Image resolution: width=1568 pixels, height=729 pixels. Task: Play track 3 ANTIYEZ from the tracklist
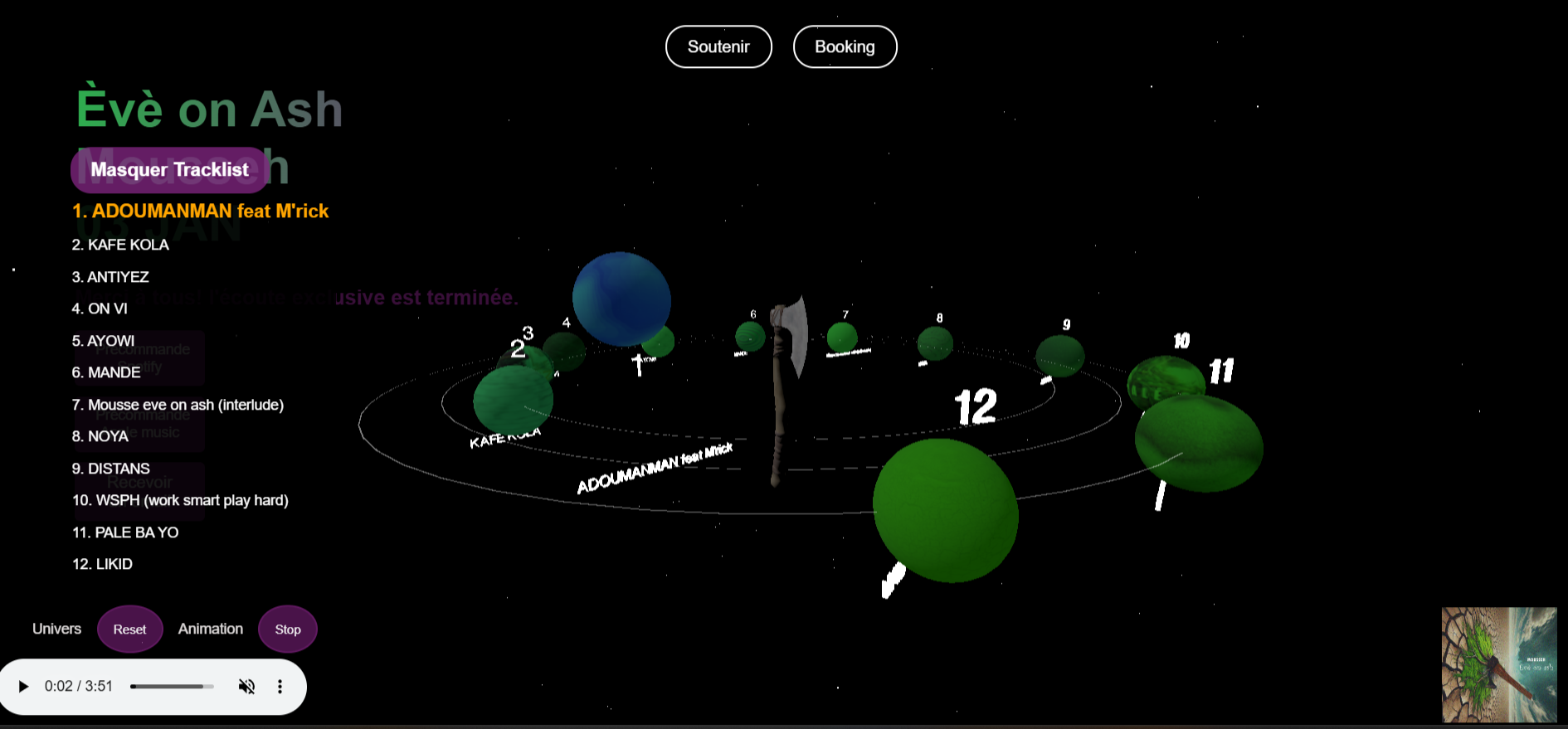110,277
